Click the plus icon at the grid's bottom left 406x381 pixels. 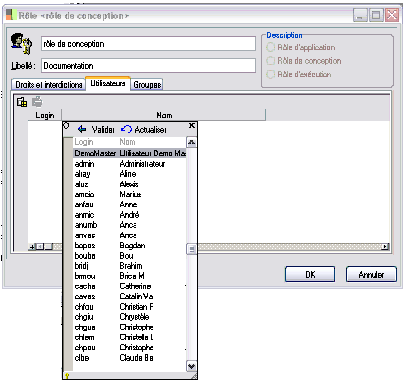[x=32, y=247]
